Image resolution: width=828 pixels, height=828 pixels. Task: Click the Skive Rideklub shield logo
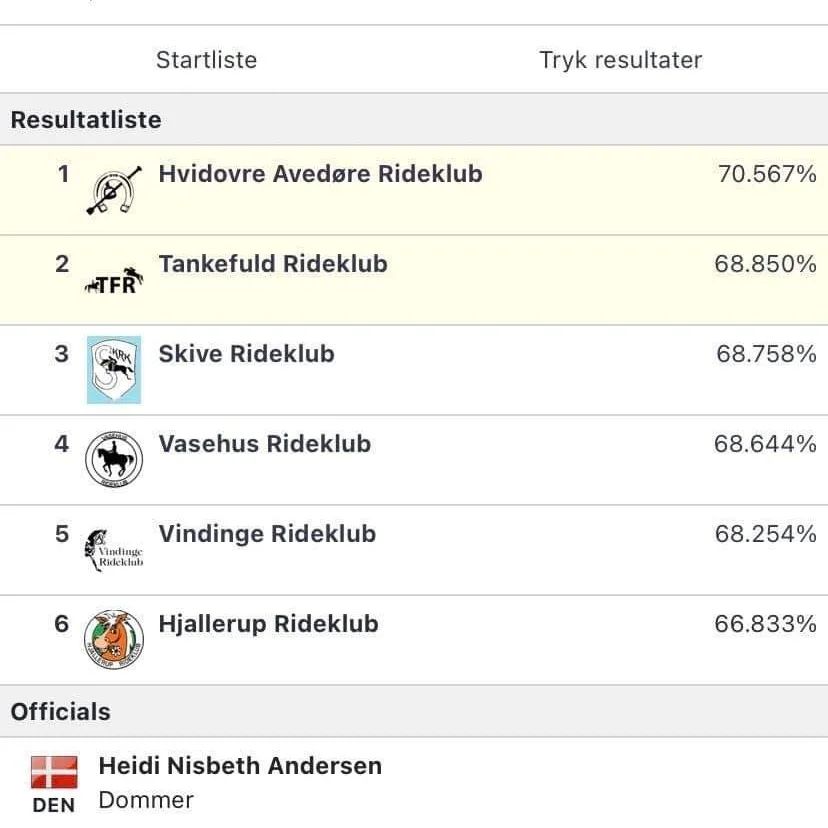(x=114, y=370)
